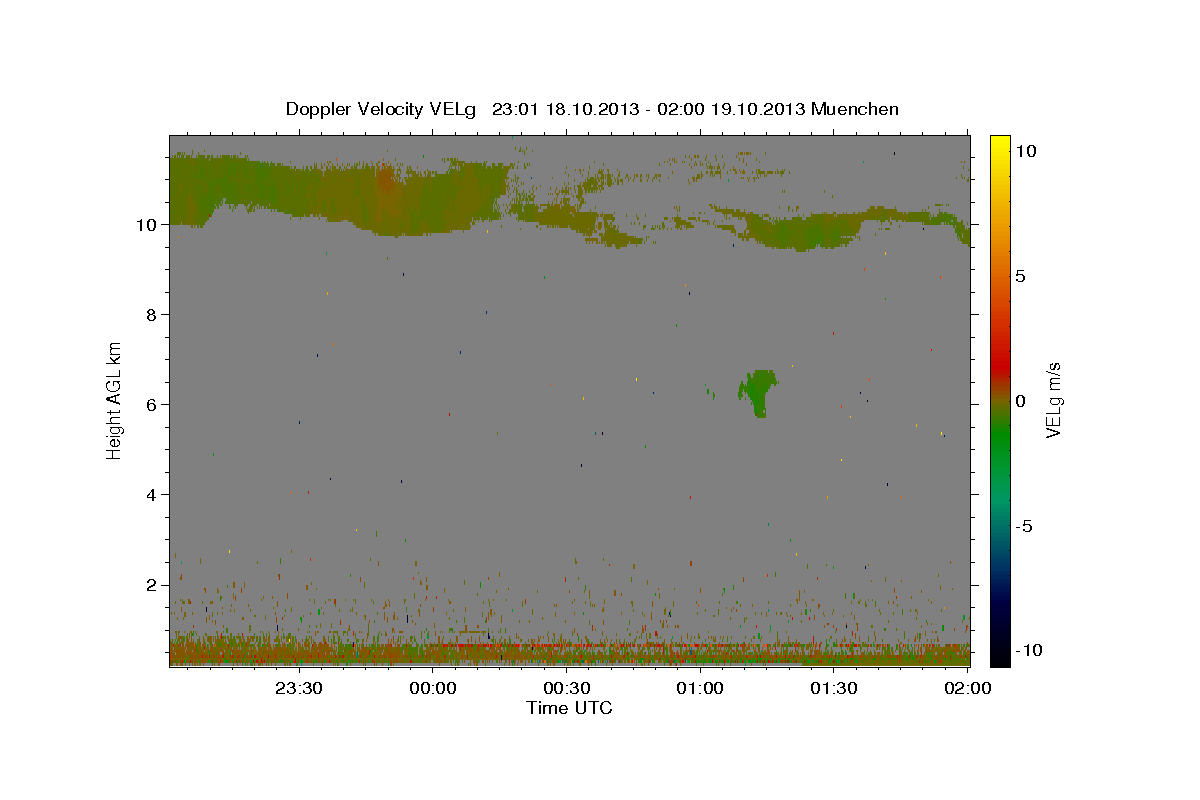Image resolution: width=1200 pixels, height=800 pixels.
Task: Click the '01:30' time tick label
Action: pos(833,688)
